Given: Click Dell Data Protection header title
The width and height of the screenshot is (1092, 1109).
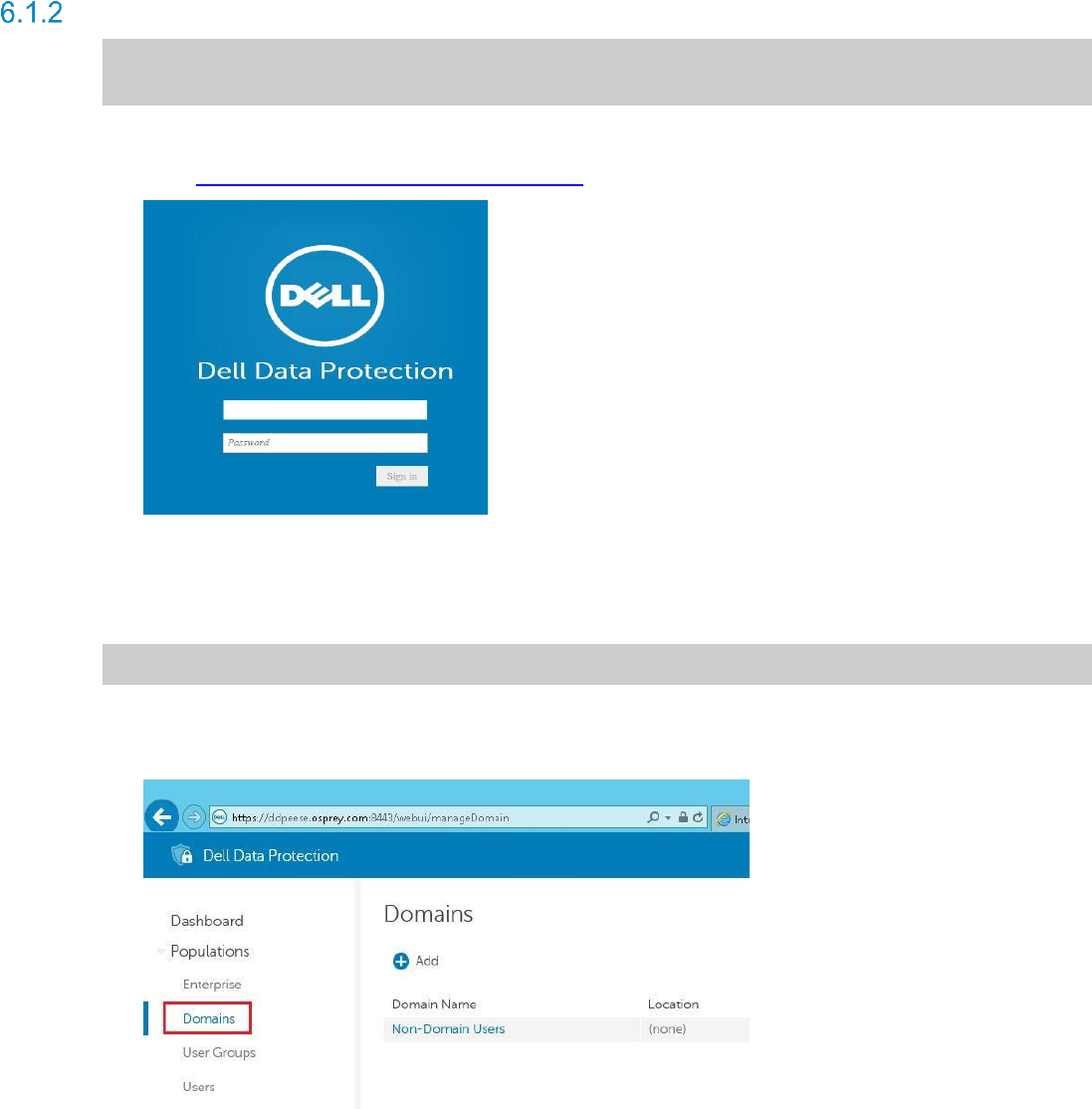Looking at the screenshot, I should point(270,855).
